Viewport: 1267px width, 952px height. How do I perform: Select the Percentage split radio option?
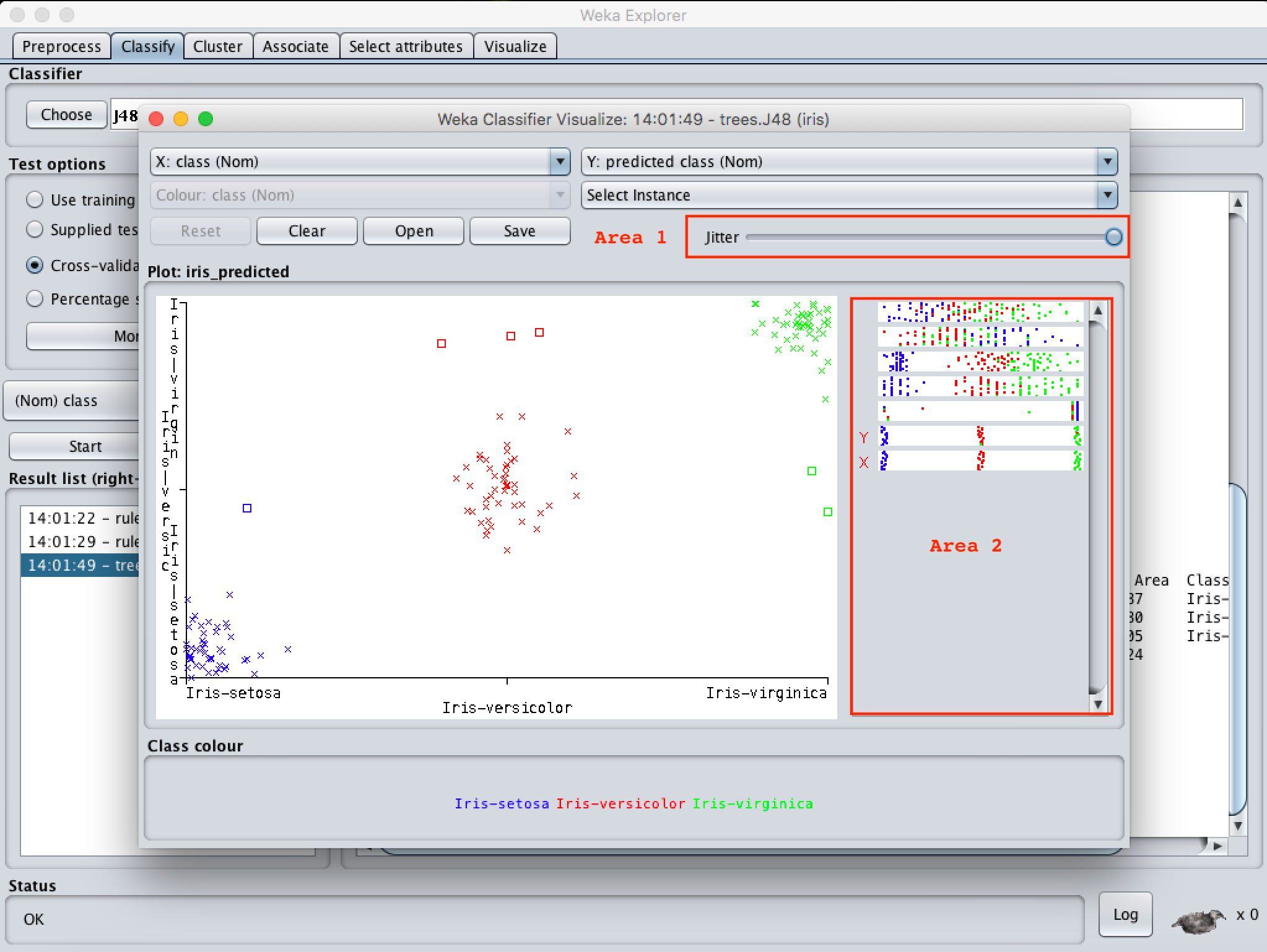point(35,299)
